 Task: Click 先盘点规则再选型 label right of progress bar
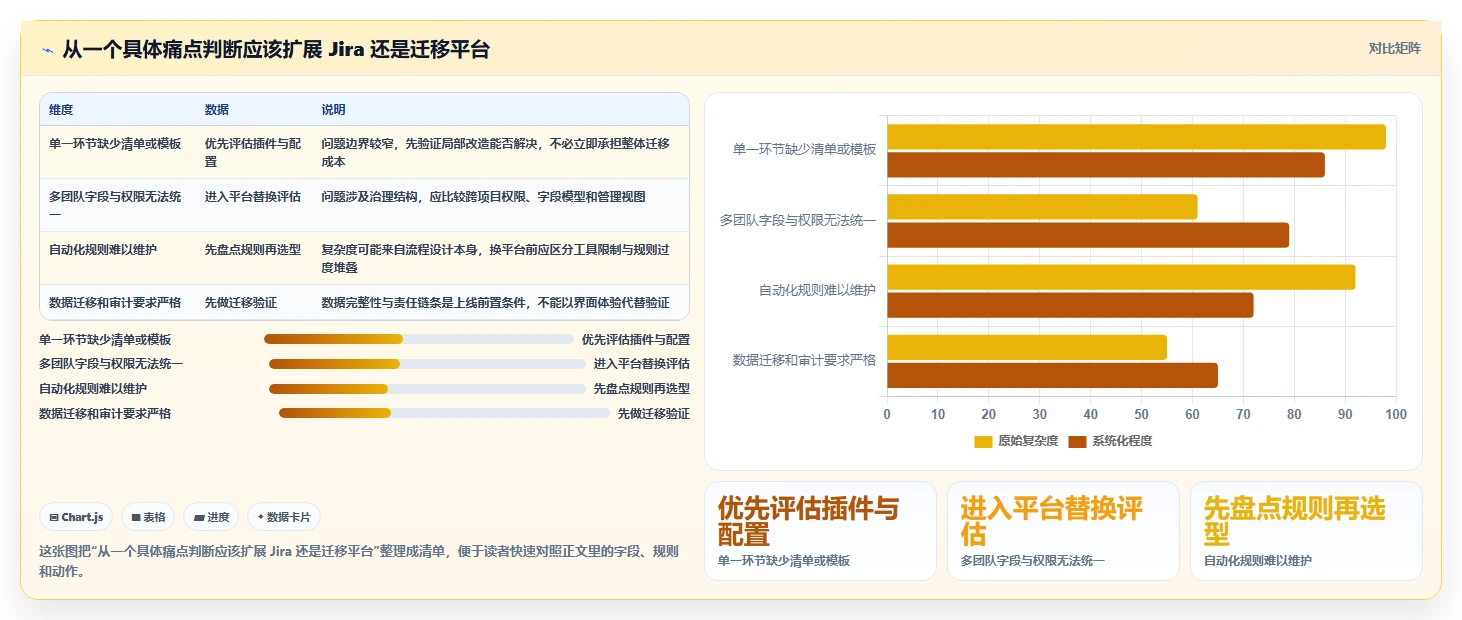point(642,389)
